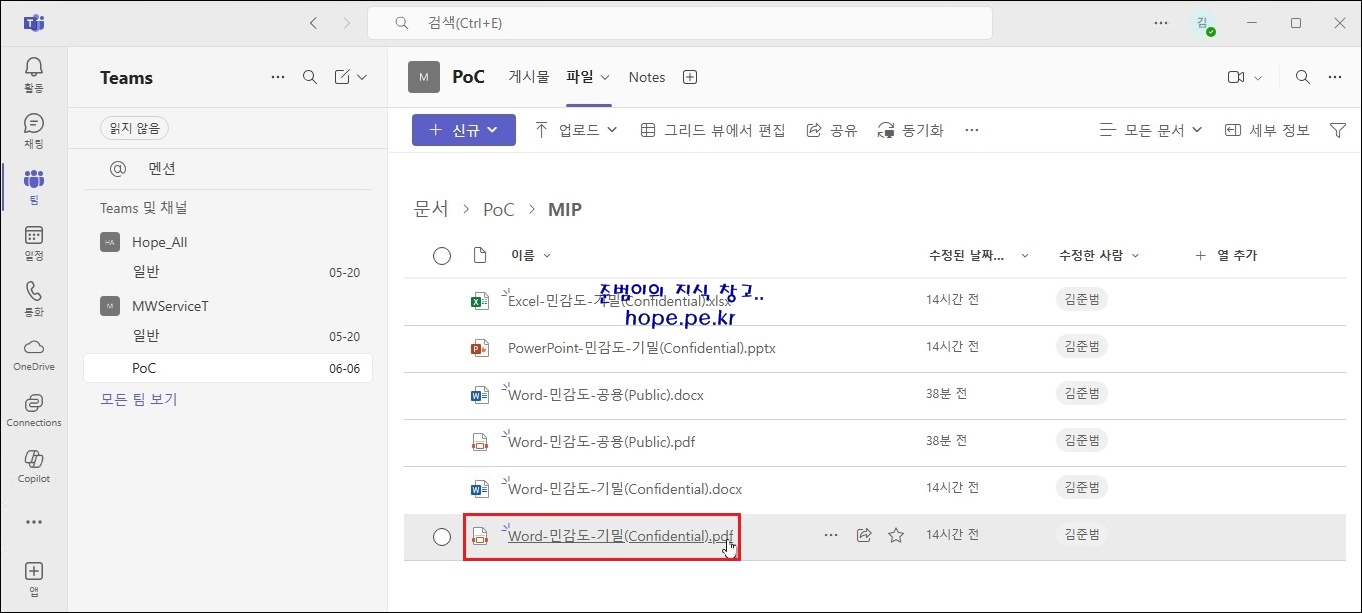
Task: Show more actions for Word Confidential pdf
Action: point(831,536)
